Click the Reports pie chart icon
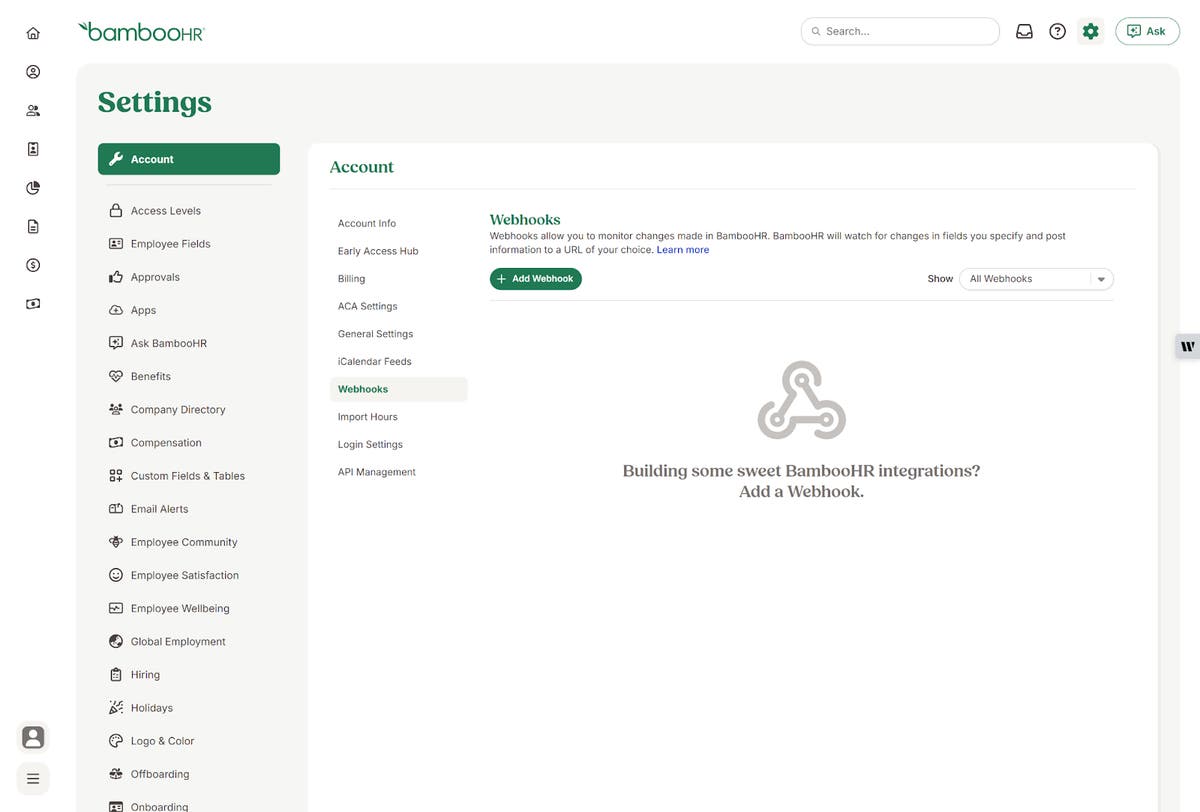The width and height of the screenshot is (1200, 812). 32,186
